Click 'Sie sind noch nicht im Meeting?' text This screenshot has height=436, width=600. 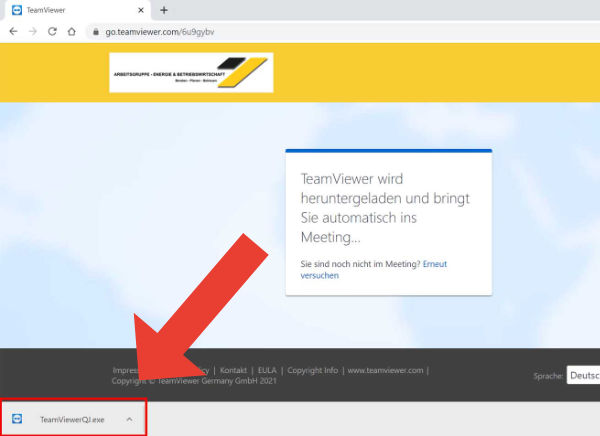point(360,264)
